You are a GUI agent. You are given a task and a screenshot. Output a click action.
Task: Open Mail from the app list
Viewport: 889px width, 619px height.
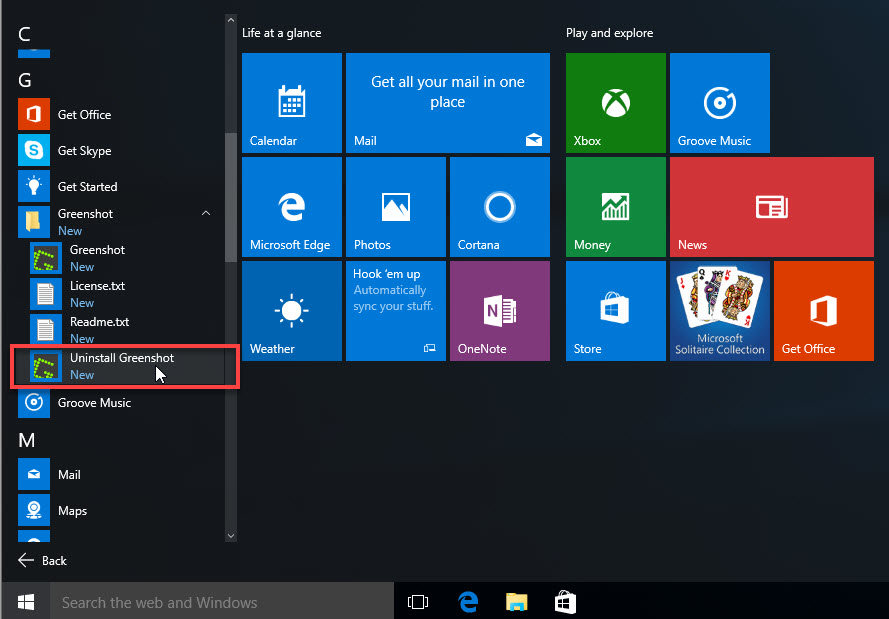point(119,474)
